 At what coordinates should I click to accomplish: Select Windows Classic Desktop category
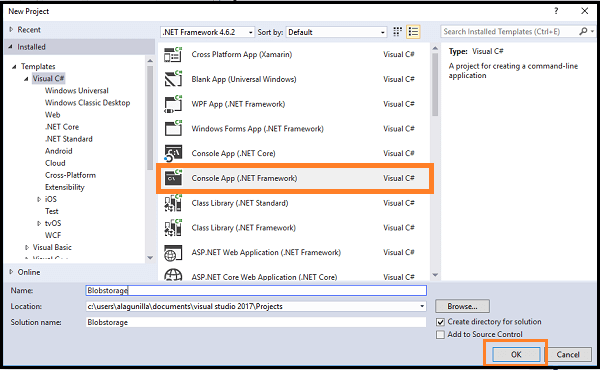87,103
